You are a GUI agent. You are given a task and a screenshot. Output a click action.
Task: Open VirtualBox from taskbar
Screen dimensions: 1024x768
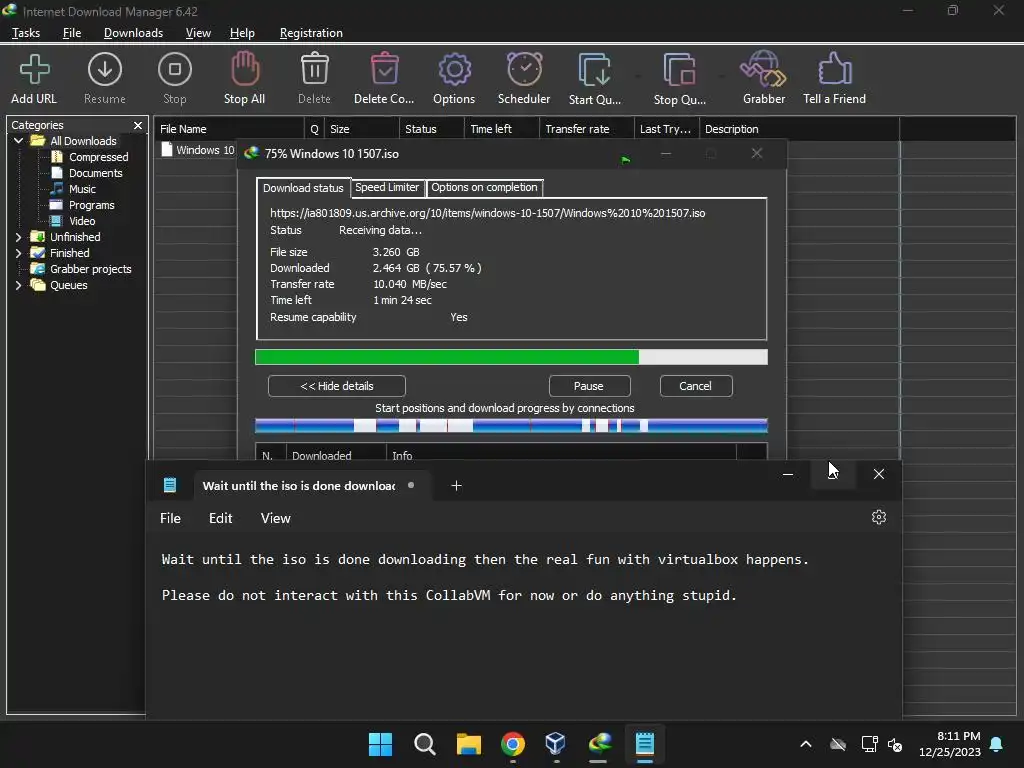[x=556, y=744]
